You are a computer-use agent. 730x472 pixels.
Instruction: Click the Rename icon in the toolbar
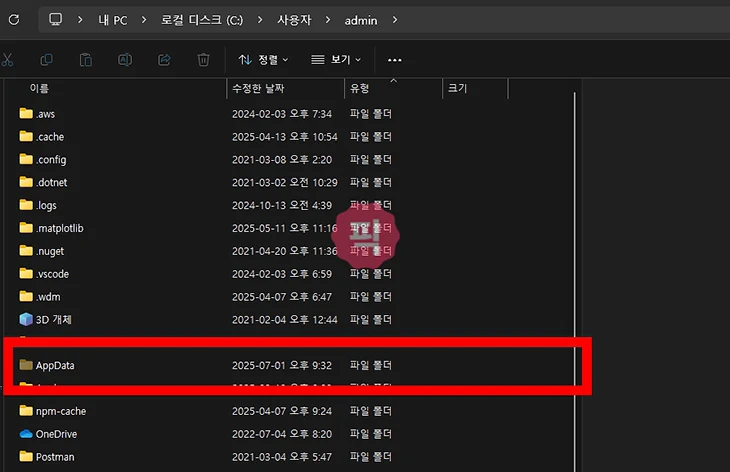[x=125, y=60]
